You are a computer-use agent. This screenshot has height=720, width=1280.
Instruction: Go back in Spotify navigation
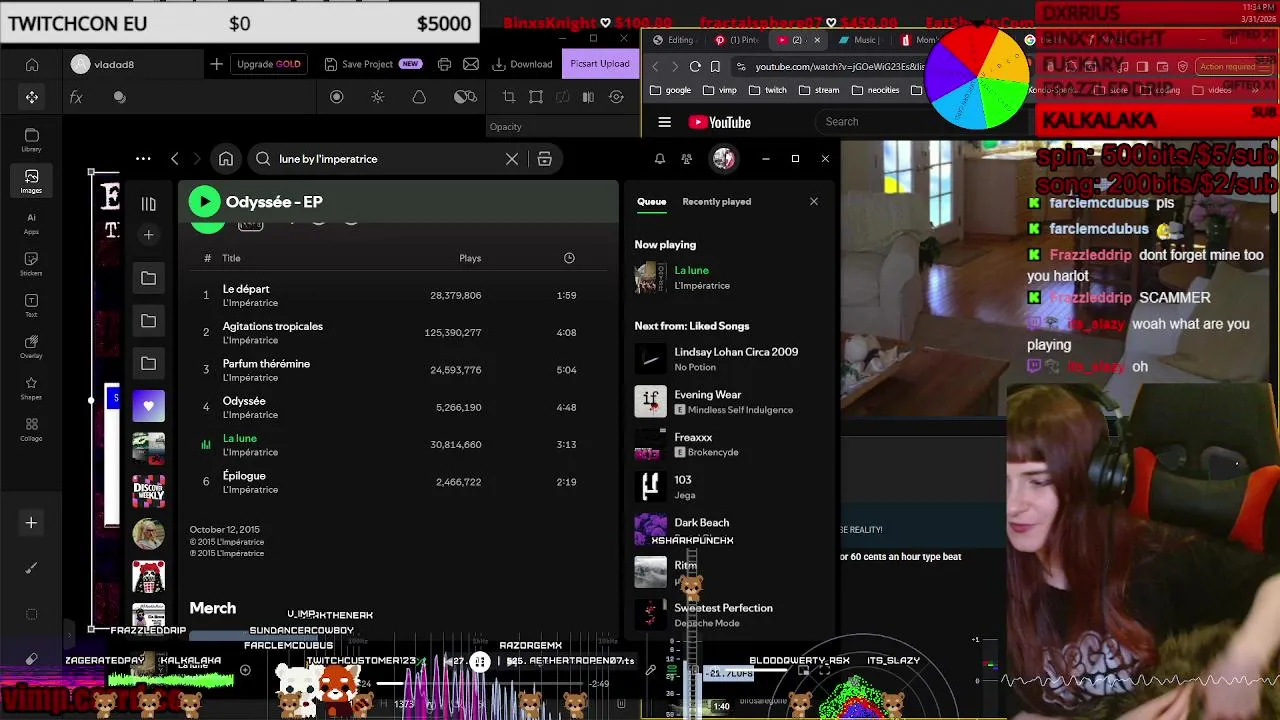(175, 159)
